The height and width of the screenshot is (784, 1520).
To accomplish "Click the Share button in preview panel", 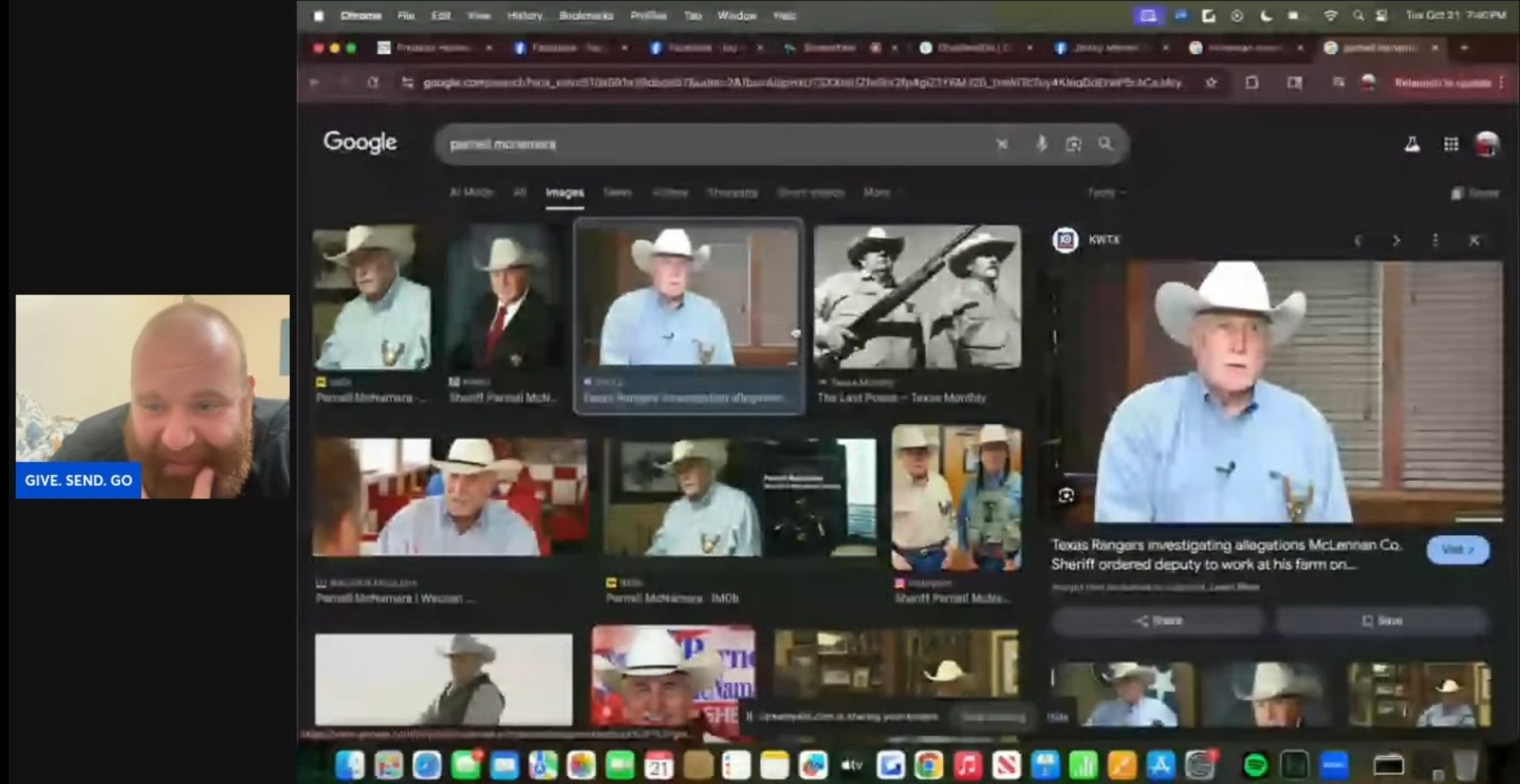I will [1158, 620].
